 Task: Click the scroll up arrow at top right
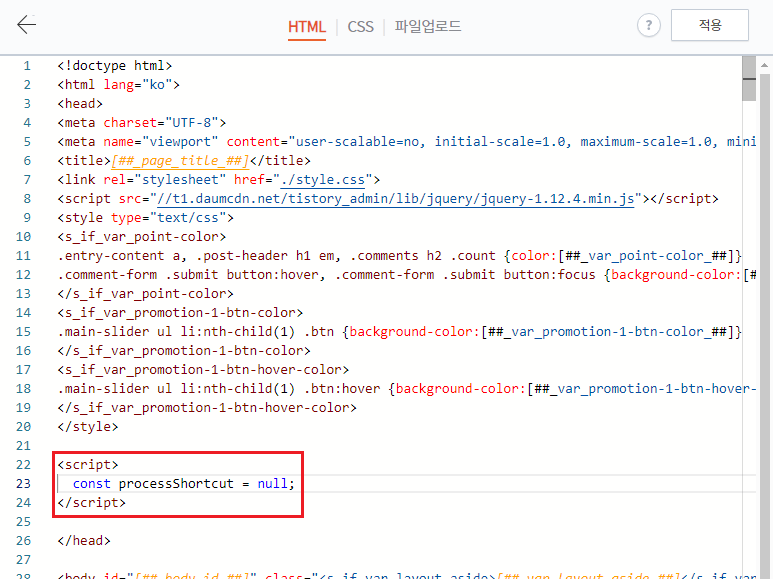764,65
